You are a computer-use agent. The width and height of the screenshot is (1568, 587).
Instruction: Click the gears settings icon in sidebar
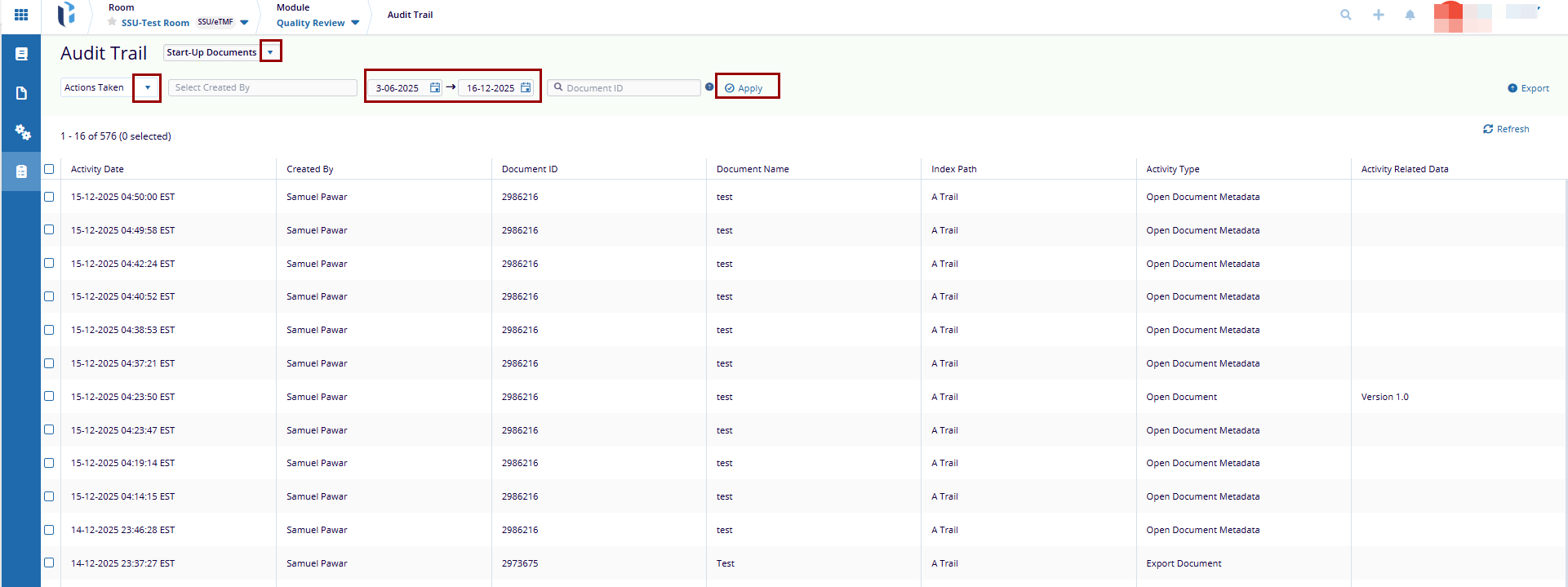[22, 132]
